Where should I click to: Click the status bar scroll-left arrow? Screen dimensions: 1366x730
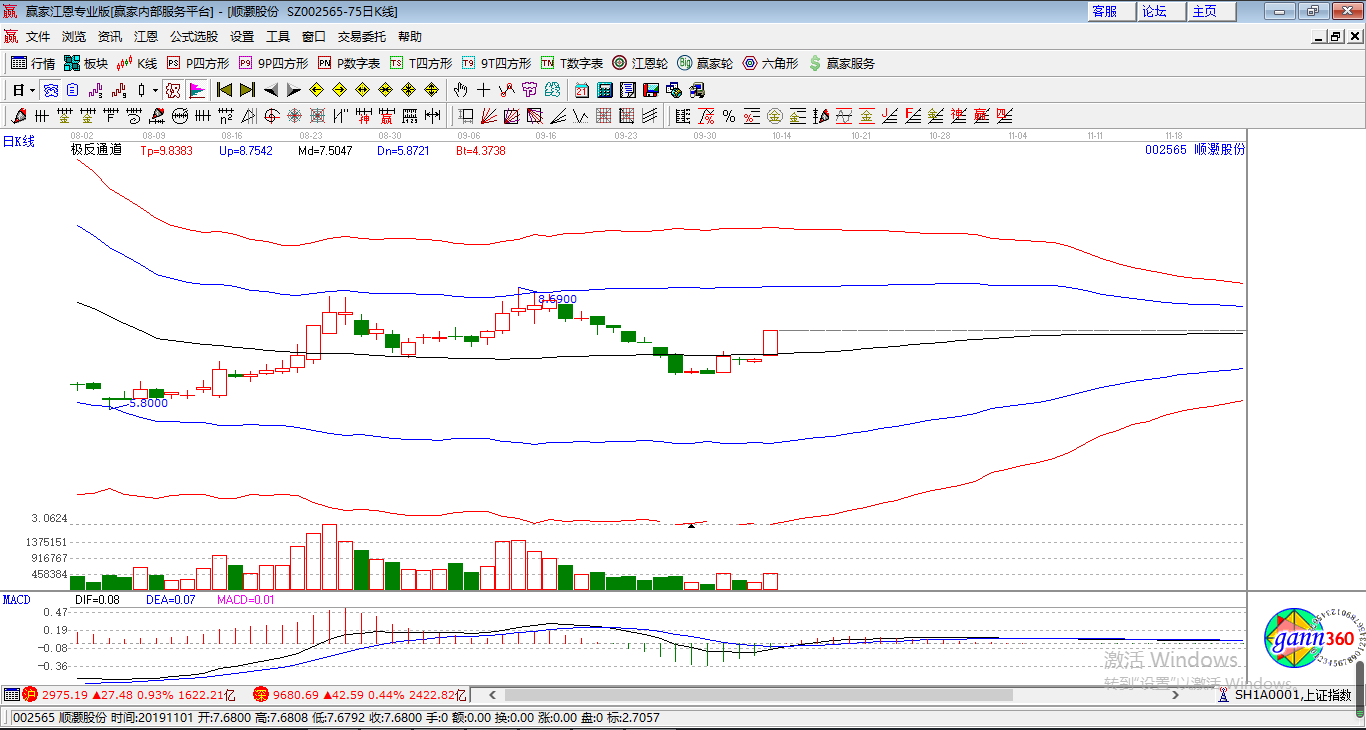click(492, 695)
